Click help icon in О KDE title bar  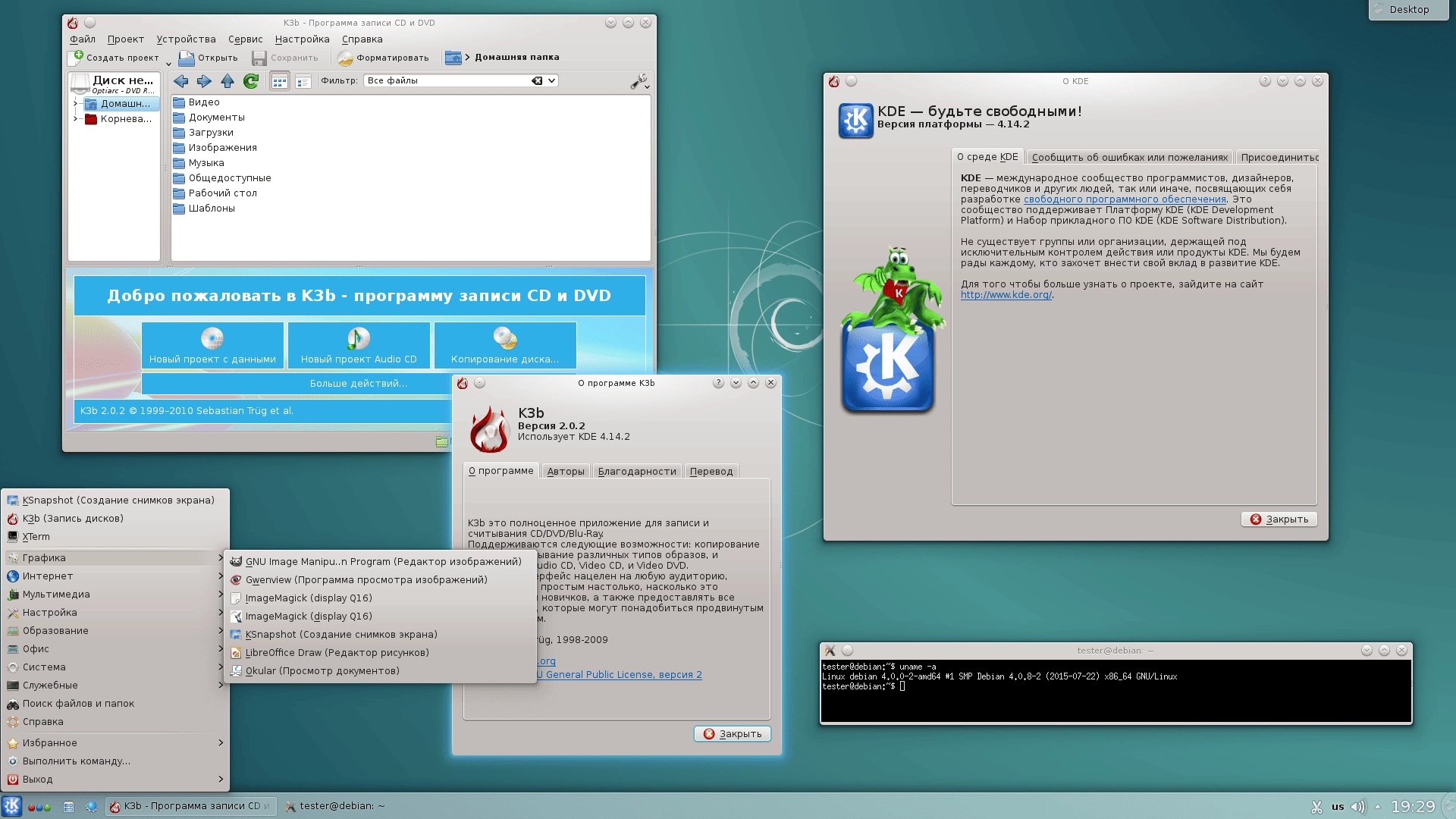(1265, 81)
